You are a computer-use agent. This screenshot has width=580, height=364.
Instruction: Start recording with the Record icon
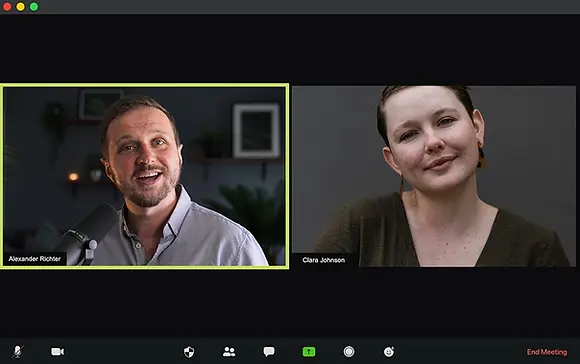pyautogui.click(x=349, y=351)
